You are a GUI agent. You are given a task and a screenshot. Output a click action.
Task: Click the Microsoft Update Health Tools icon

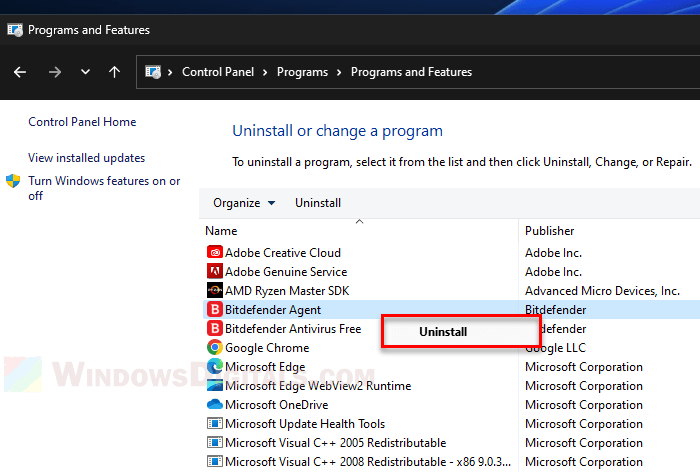point(215,423)
